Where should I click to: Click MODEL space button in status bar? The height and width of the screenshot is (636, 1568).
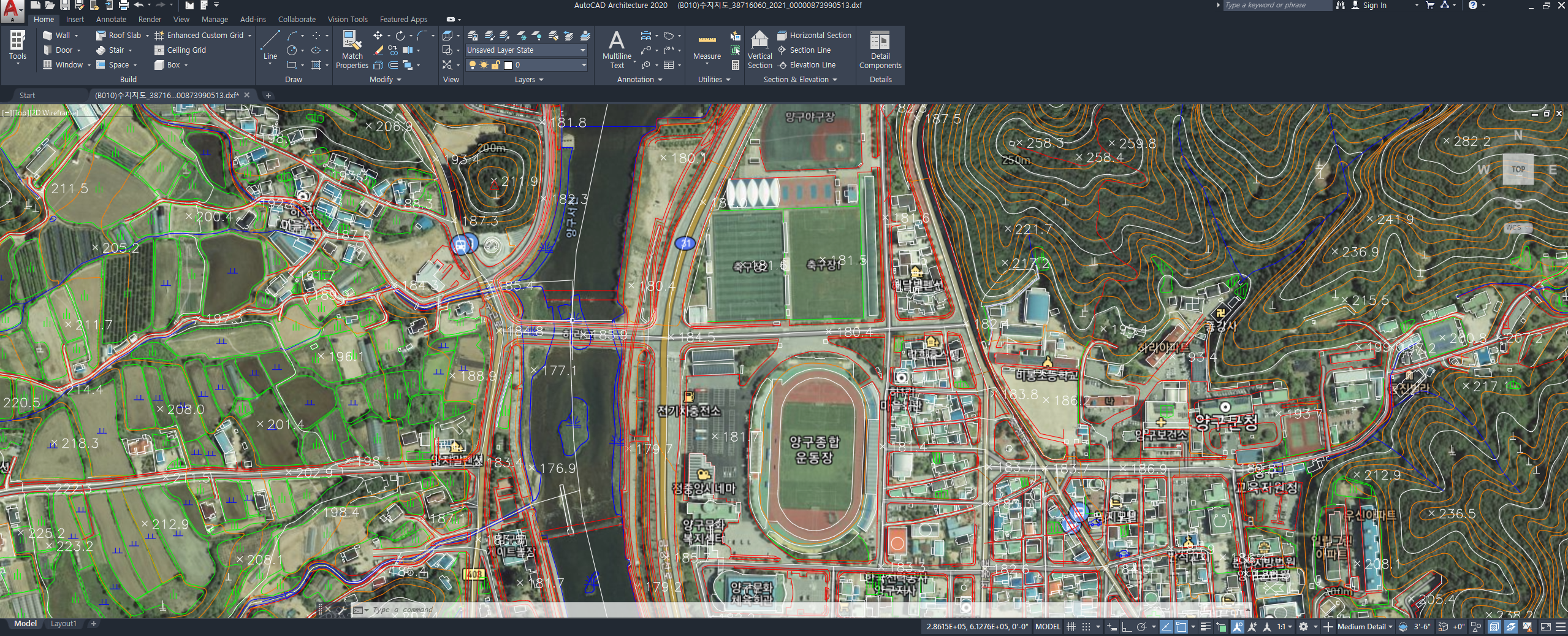pyautogui.click(x=1048, y=627)
